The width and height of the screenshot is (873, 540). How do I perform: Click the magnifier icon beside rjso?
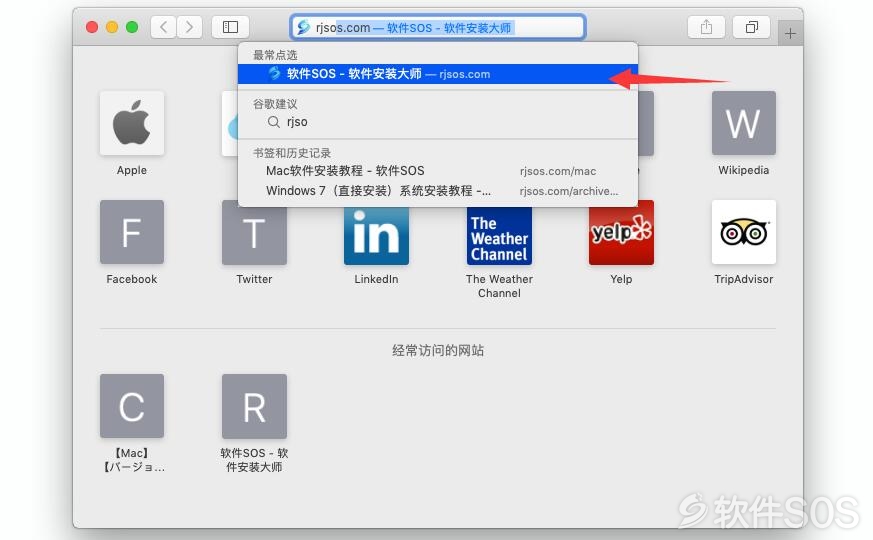(x=273, y=122)
